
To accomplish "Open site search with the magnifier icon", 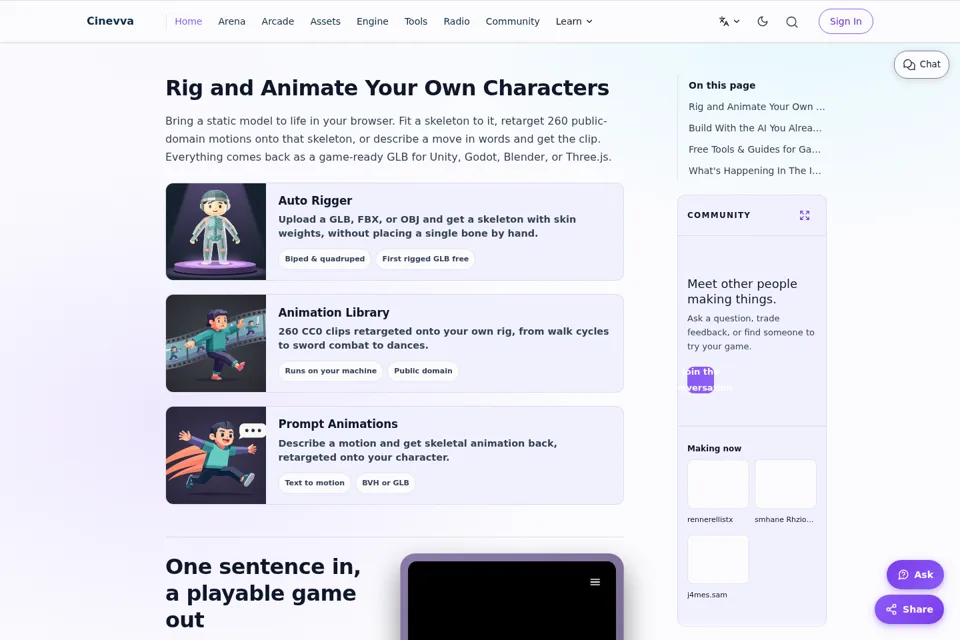I will [x=792, y=22].
